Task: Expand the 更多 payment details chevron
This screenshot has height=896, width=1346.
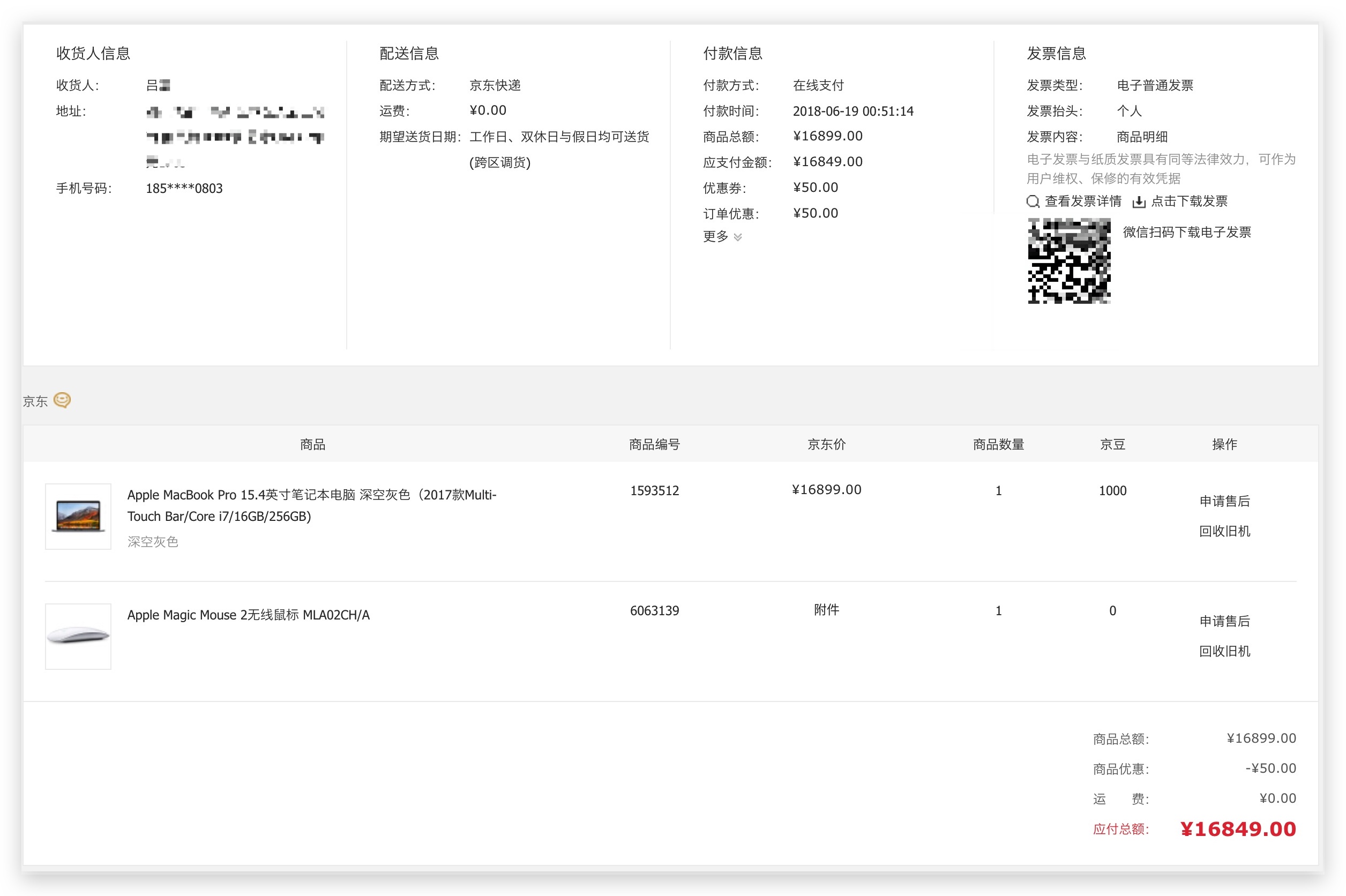Action: [737, 237]
